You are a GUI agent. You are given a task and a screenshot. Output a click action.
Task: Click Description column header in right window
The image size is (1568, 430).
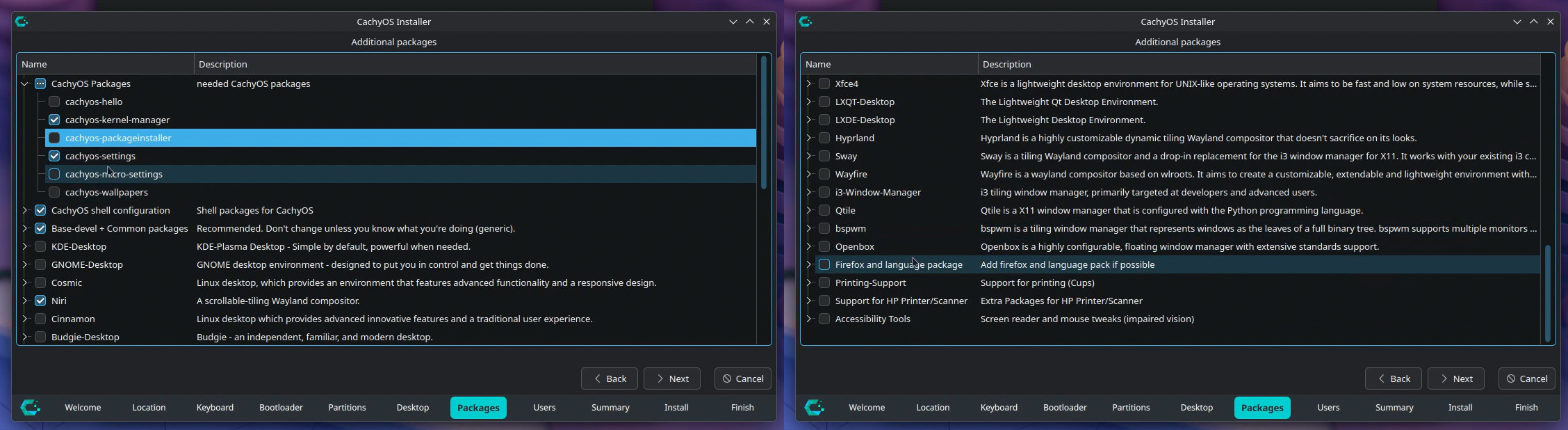tap(1259, 64)
